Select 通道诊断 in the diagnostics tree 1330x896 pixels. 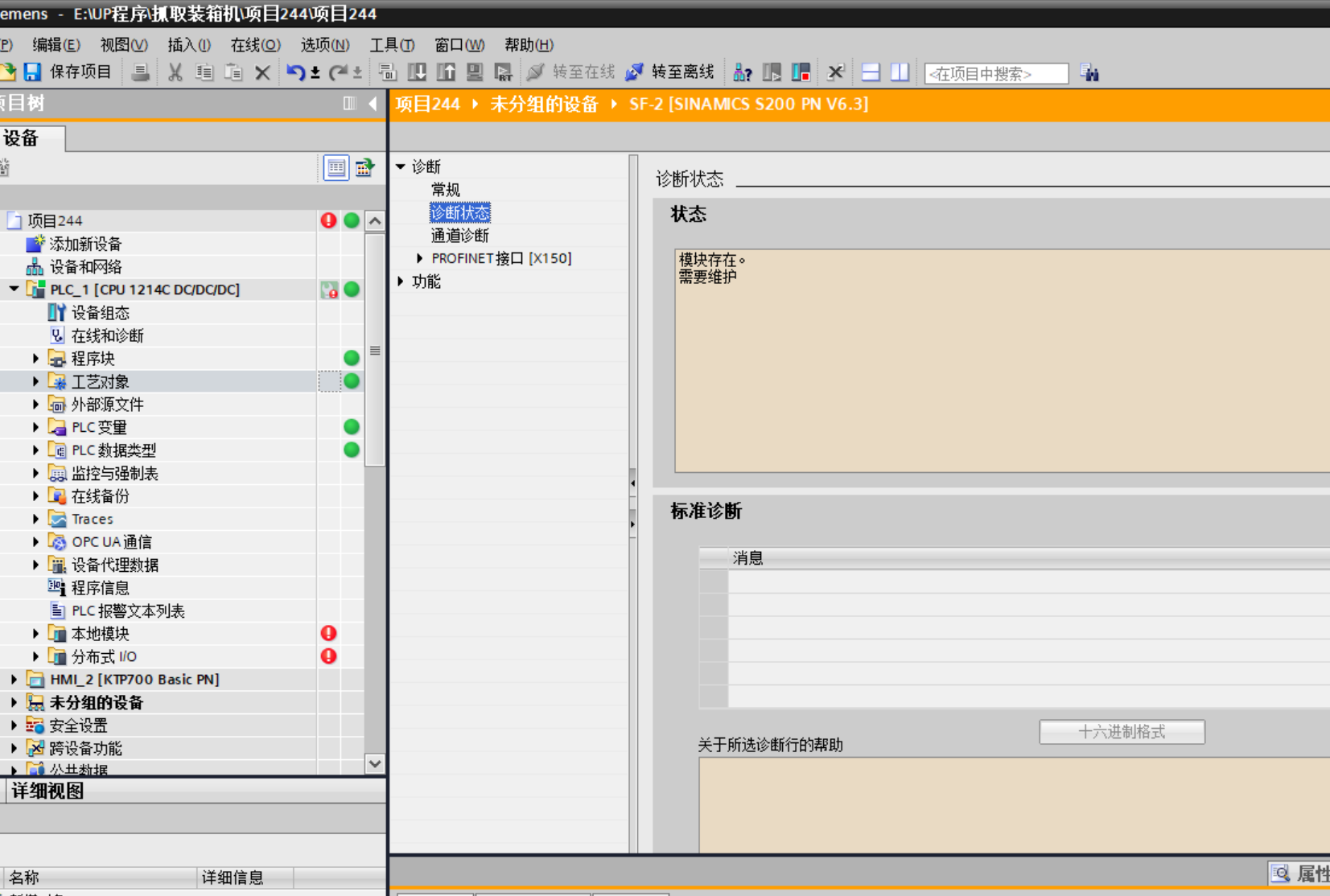(x=459, y=236)
